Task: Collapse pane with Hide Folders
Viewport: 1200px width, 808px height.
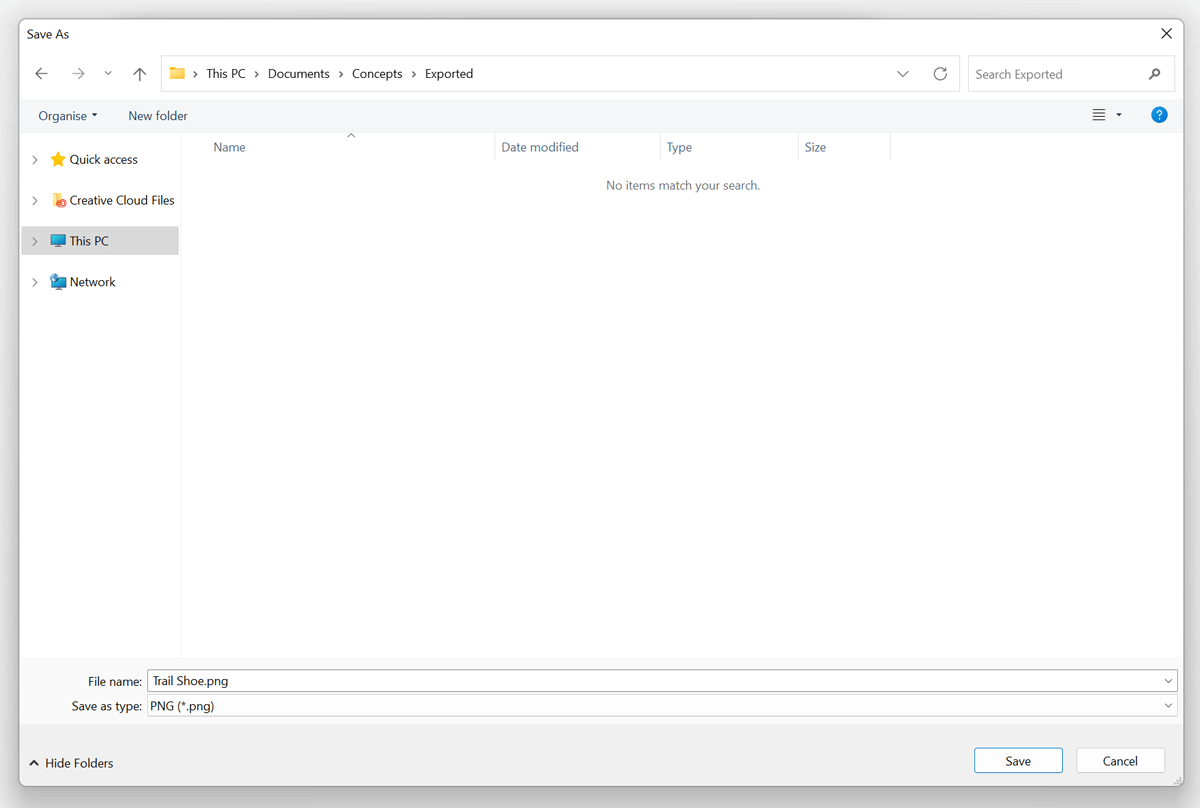Action: [71, 763]
